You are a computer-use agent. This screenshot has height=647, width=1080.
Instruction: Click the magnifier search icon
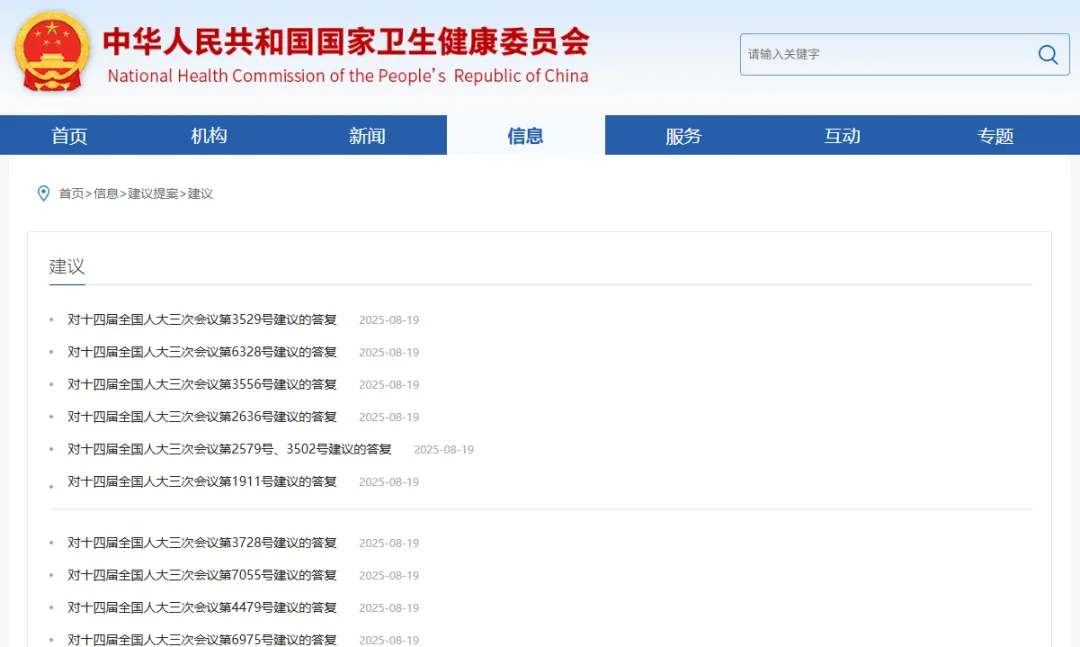click(x=1047, y=55)
